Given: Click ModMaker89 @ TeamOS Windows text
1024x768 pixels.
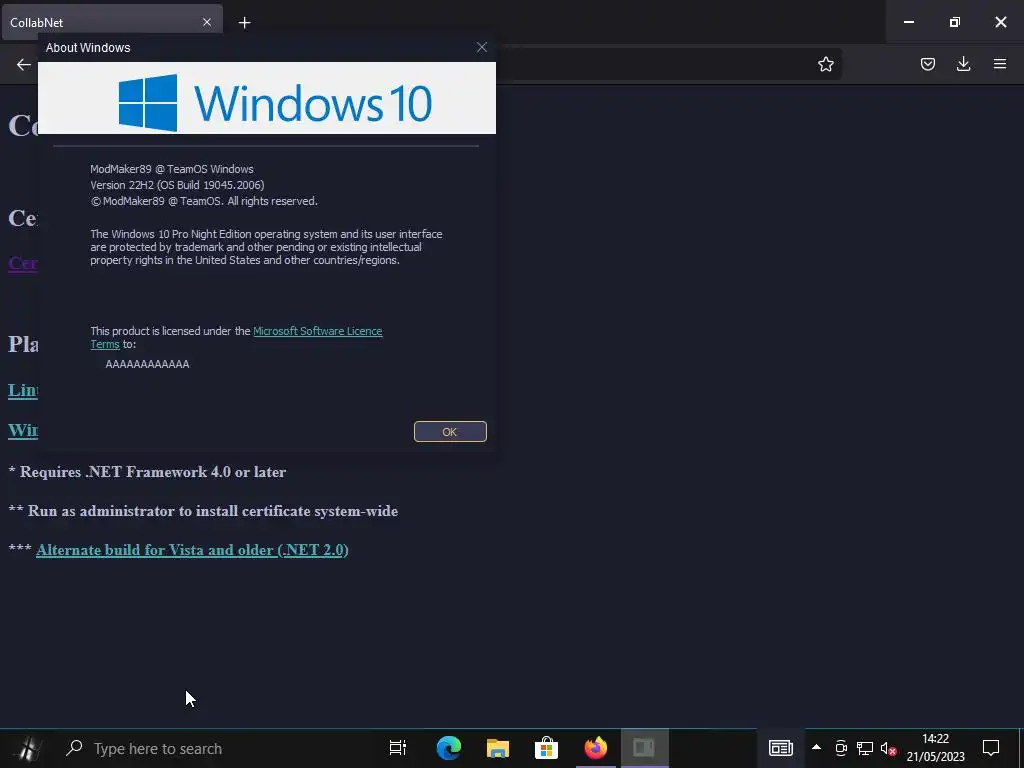Looking at the screenshot, I should point(172,168).
